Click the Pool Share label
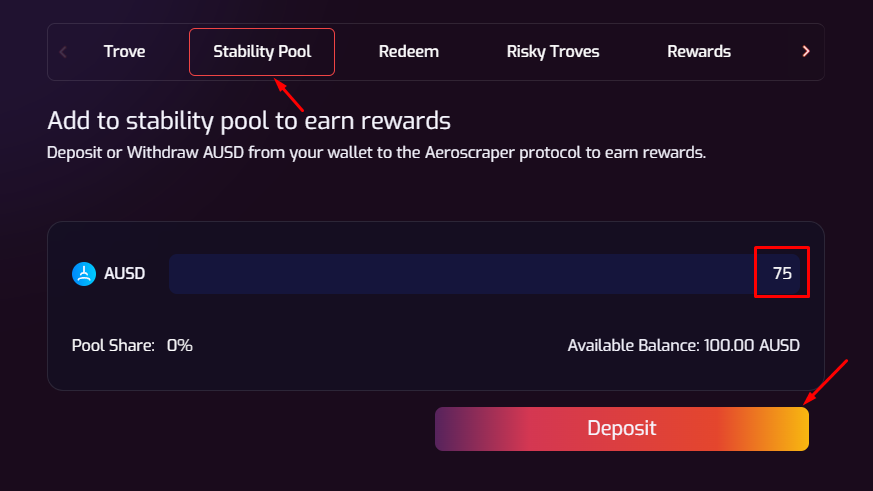Screen dimensions: 873x491 (113, 346)
